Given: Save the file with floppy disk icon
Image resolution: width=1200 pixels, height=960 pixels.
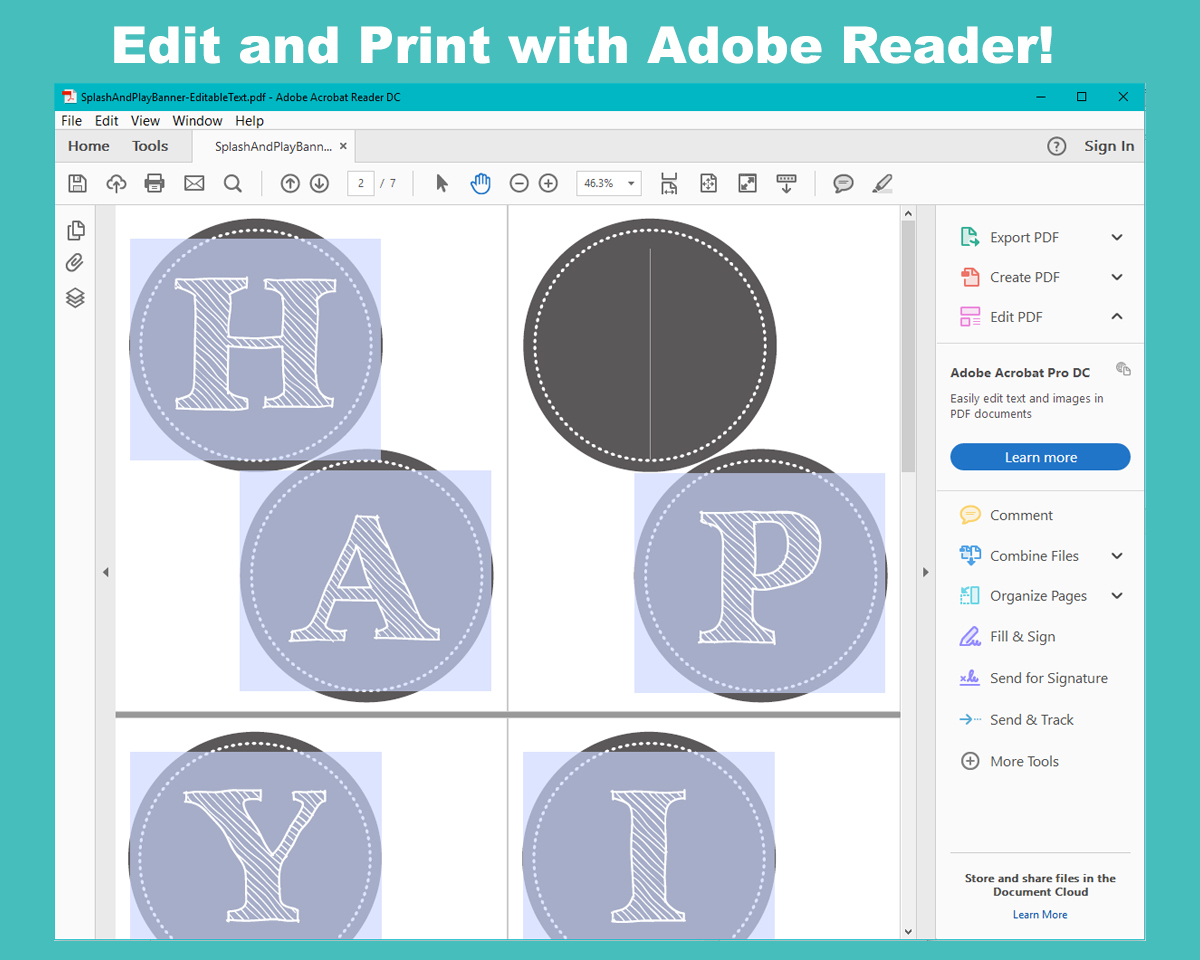Looking at the screenshot, I should click(x=77, y=183).
